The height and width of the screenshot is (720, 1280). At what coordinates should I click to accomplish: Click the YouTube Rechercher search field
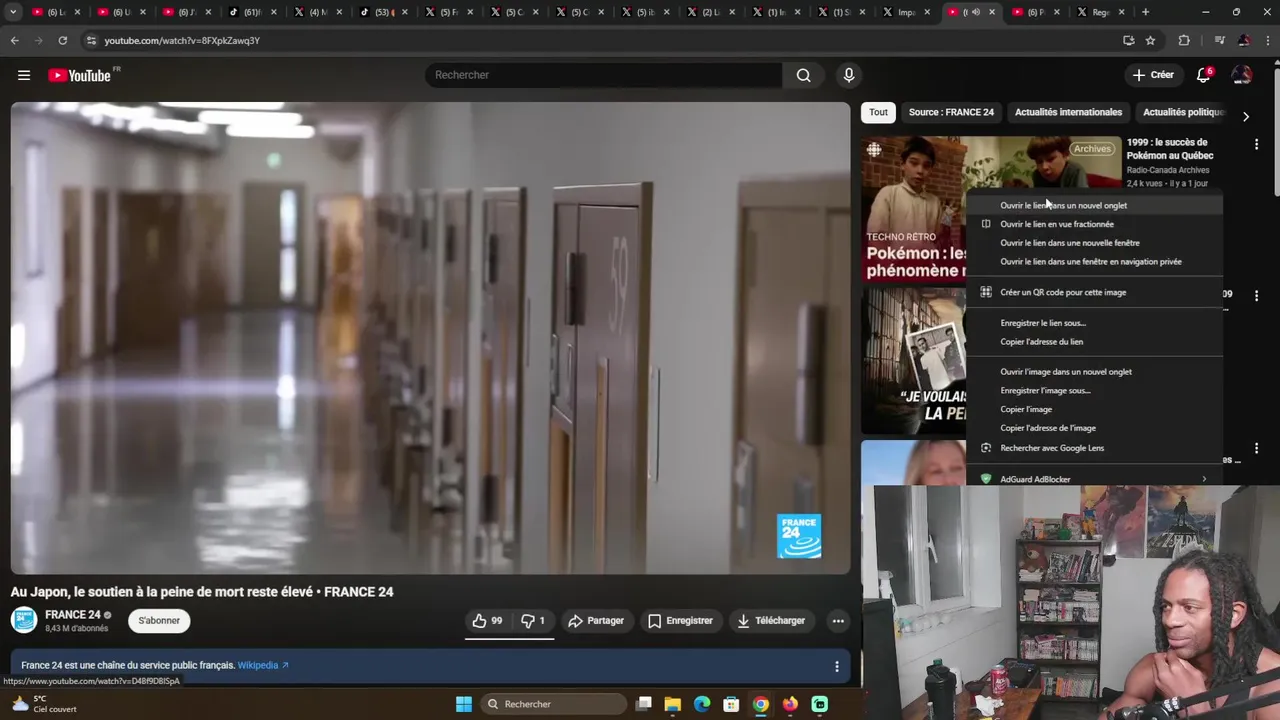tap(604, 75)
